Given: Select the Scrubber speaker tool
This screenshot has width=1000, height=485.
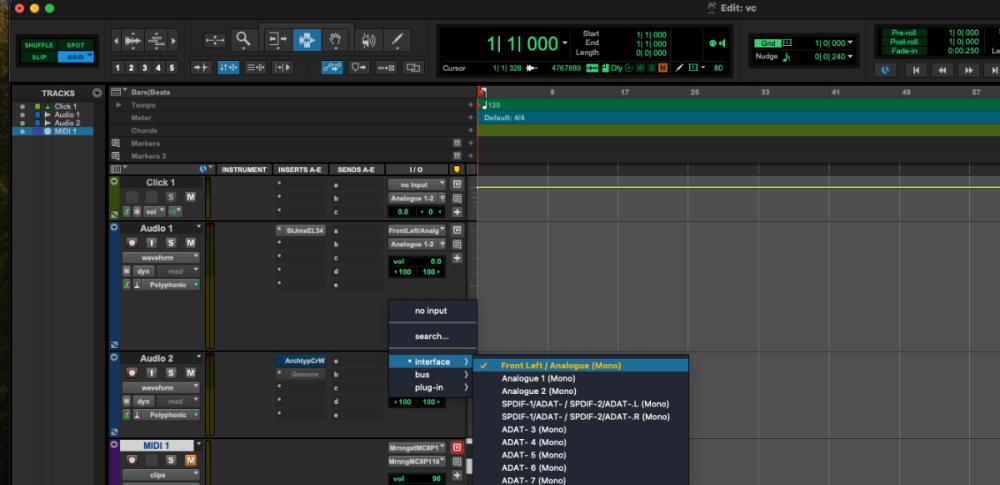Looking at the screenshot, I should (368, 40).
